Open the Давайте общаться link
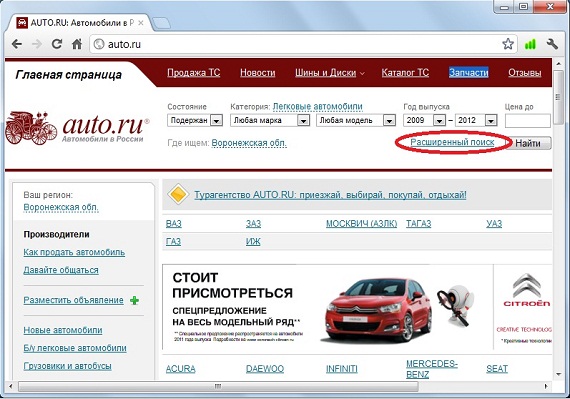The image size is (570, 399). click(61, 270)
